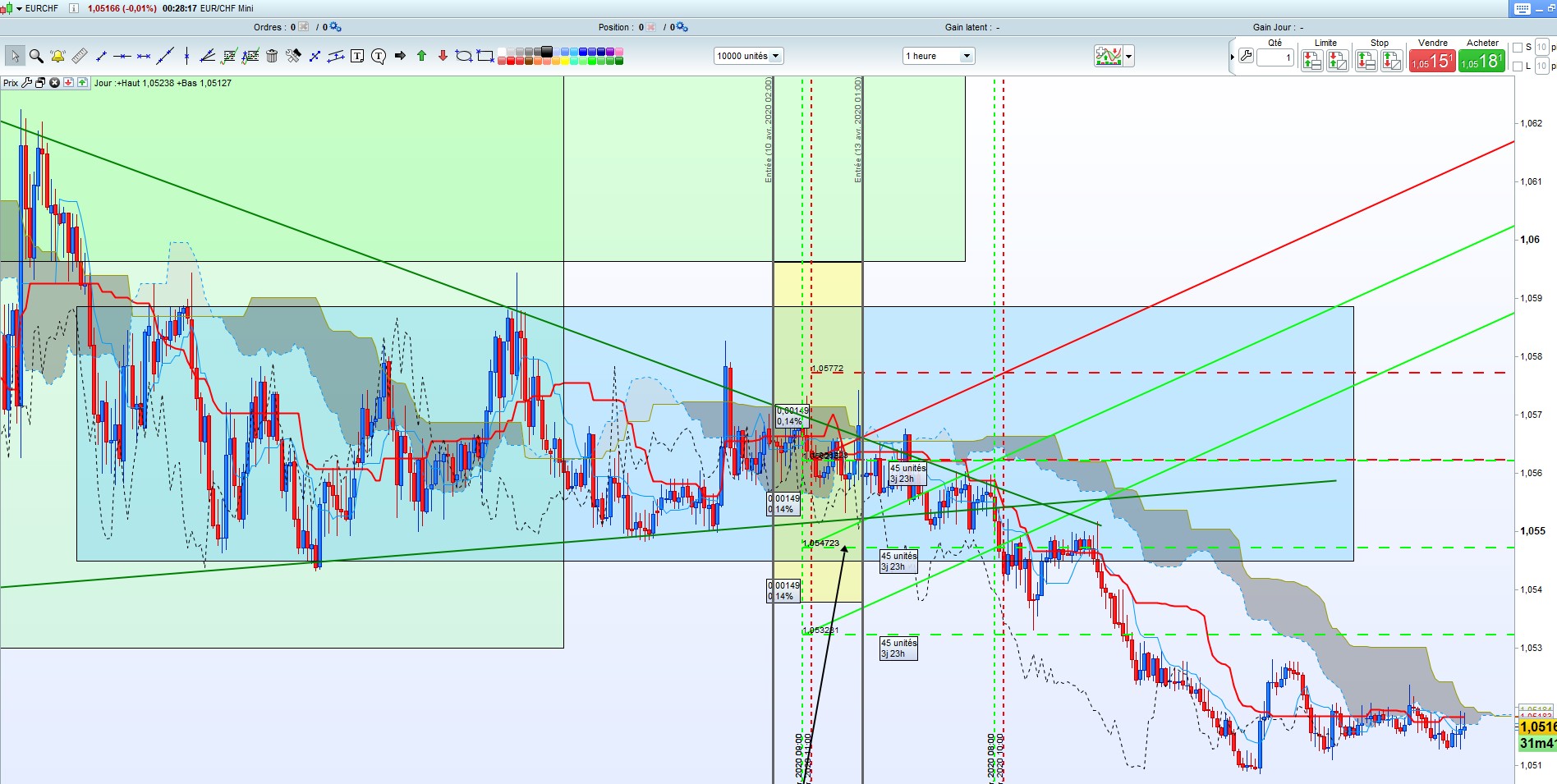1557x784 pixels.
Task: Select the red down arrow marker
Action: click(443, 56)
